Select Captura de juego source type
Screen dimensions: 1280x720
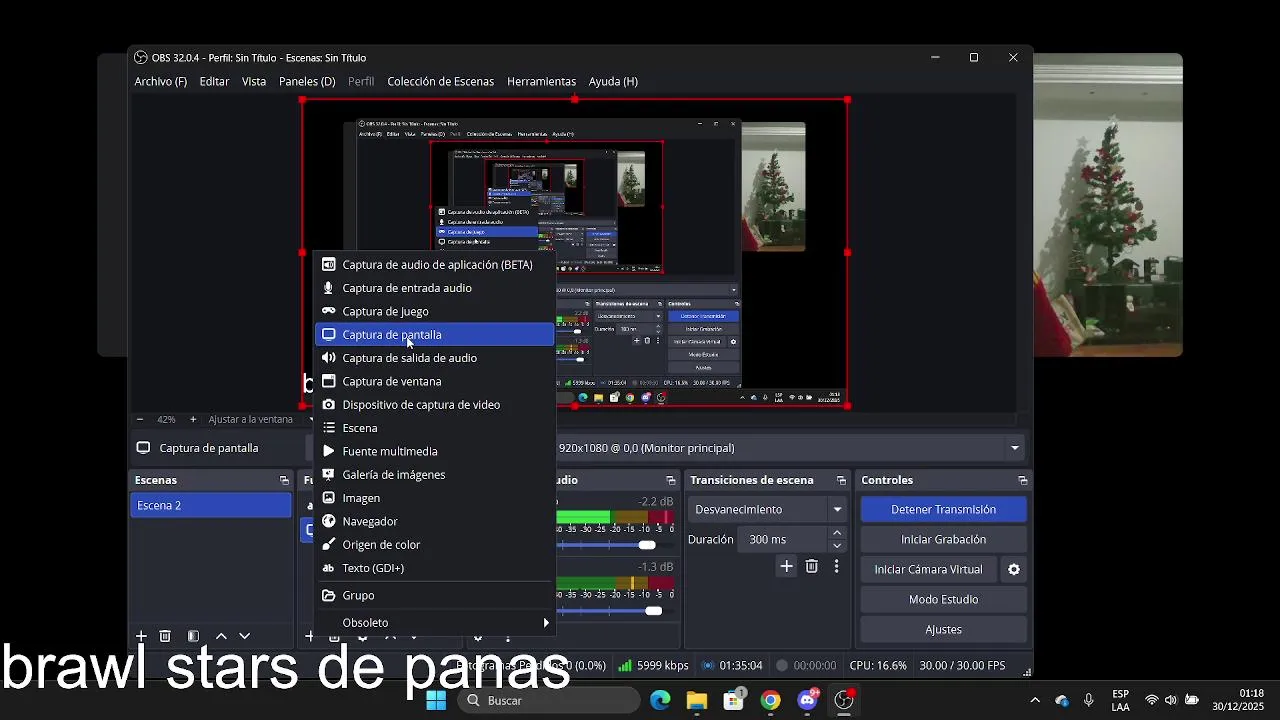point(434,311)
